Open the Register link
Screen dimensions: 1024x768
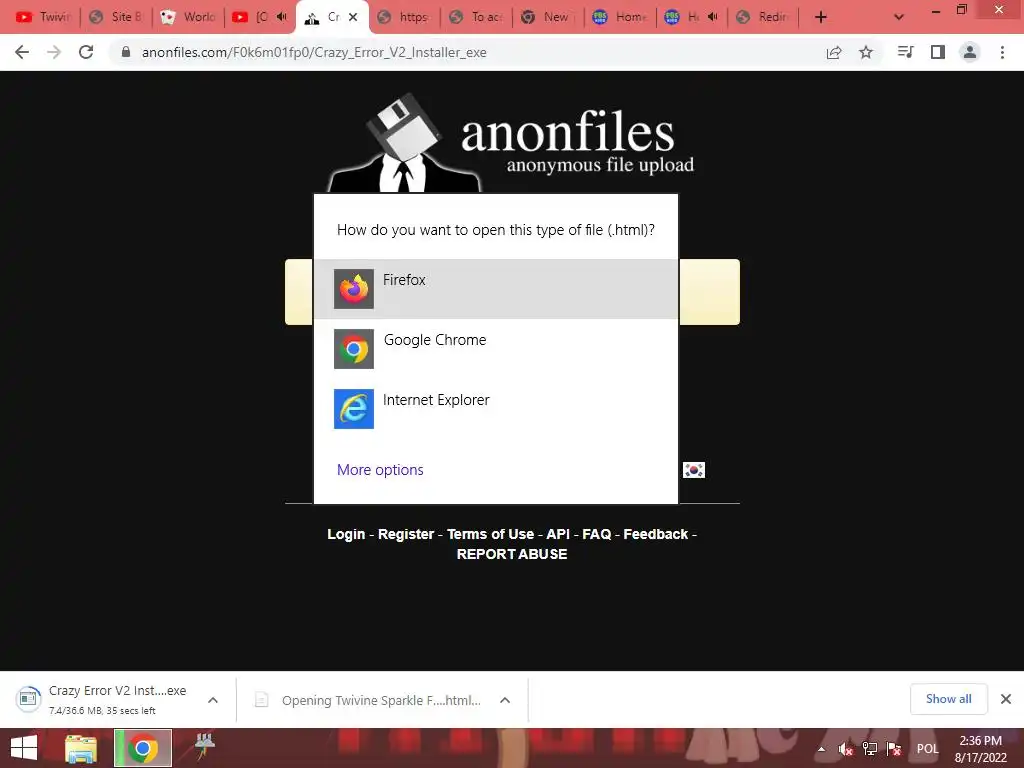pos(406,534)
